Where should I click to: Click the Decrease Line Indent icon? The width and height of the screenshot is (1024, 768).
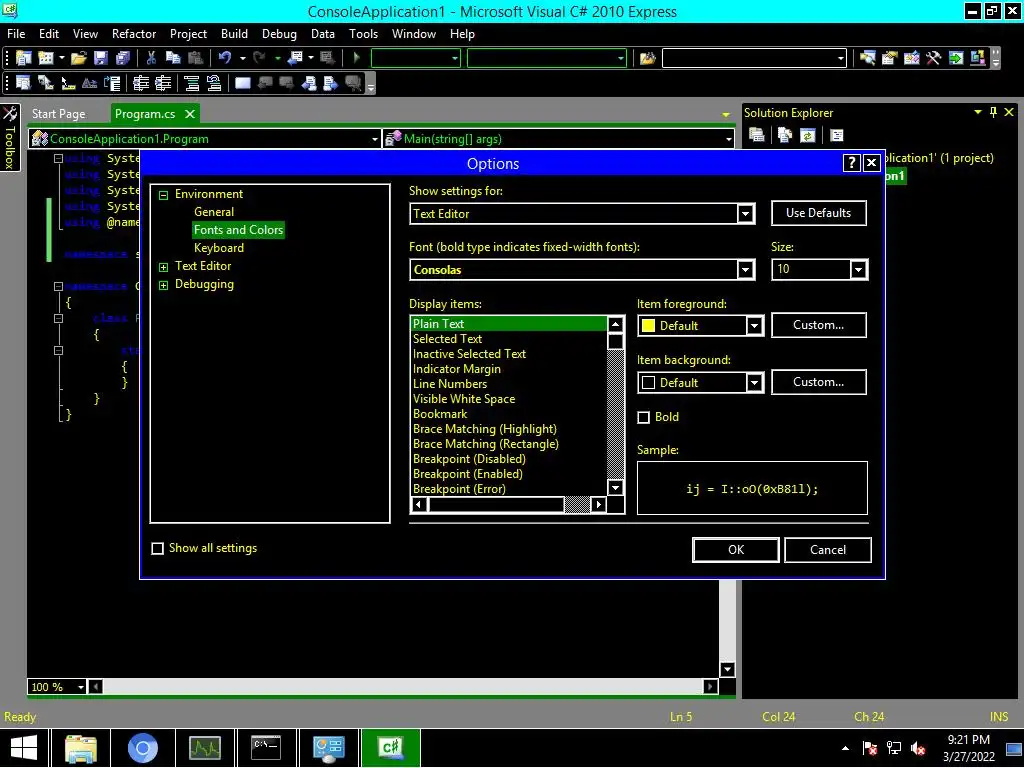click(x=141, y=83)
